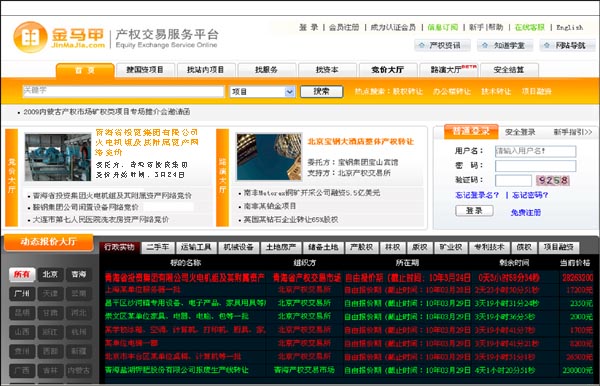600x386 pixels.
Task: Select the 产股权 category tab
Action: point(361,247)
